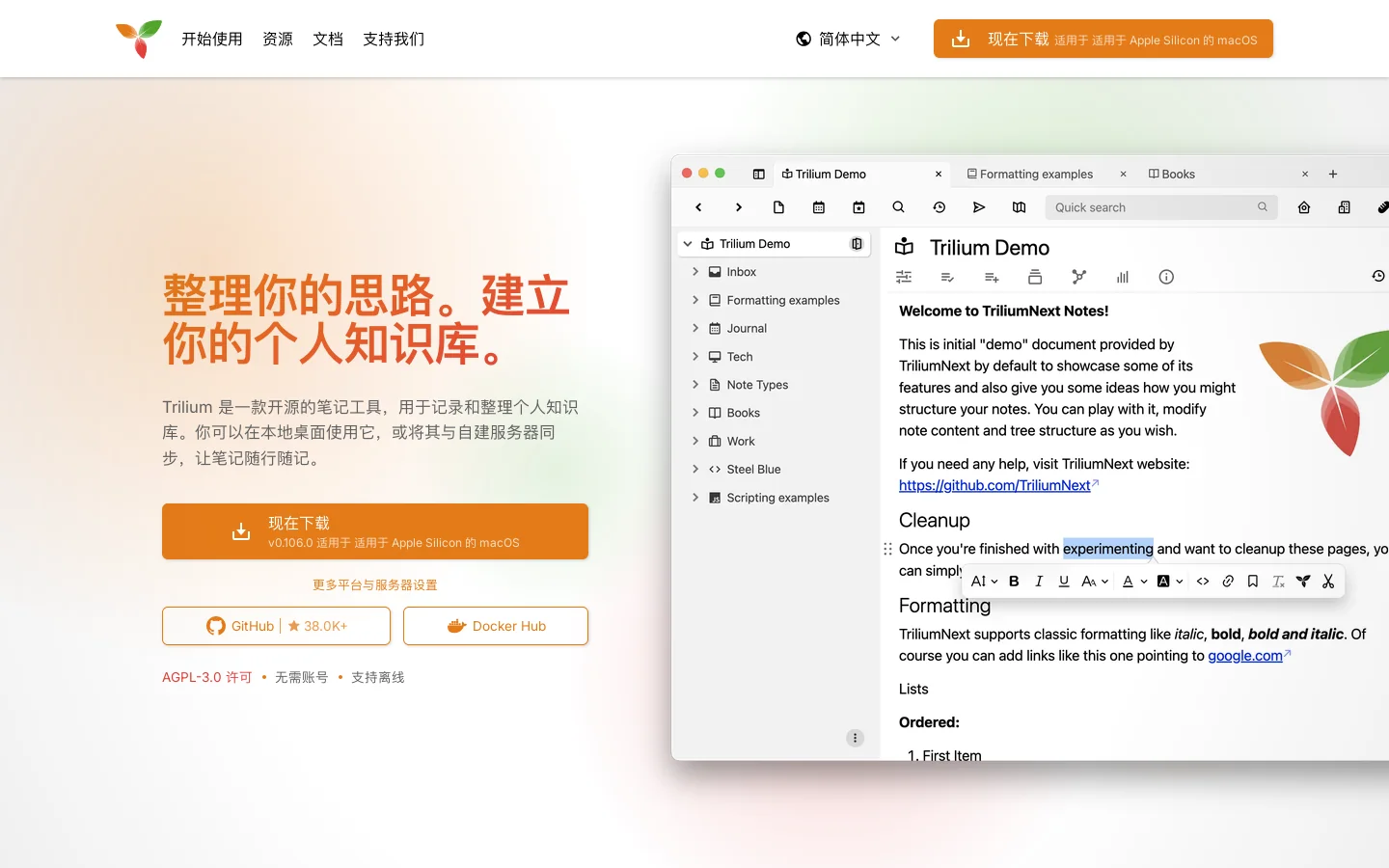Image resolution: width=1389 pixels, height=868 pixels.
Task: Open recent changes with the clock history icon
Action: point(939,207)
